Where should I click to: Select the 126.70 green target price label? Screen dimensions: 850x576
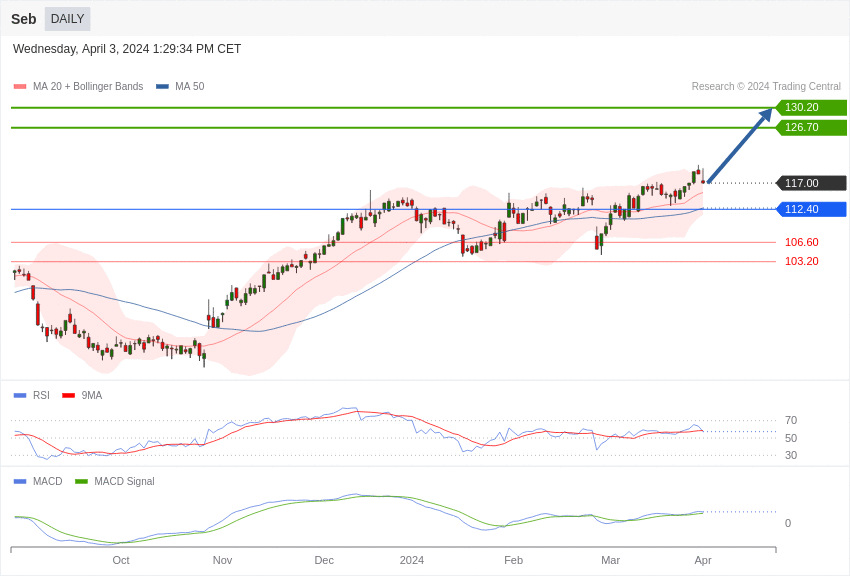[811, 127]
